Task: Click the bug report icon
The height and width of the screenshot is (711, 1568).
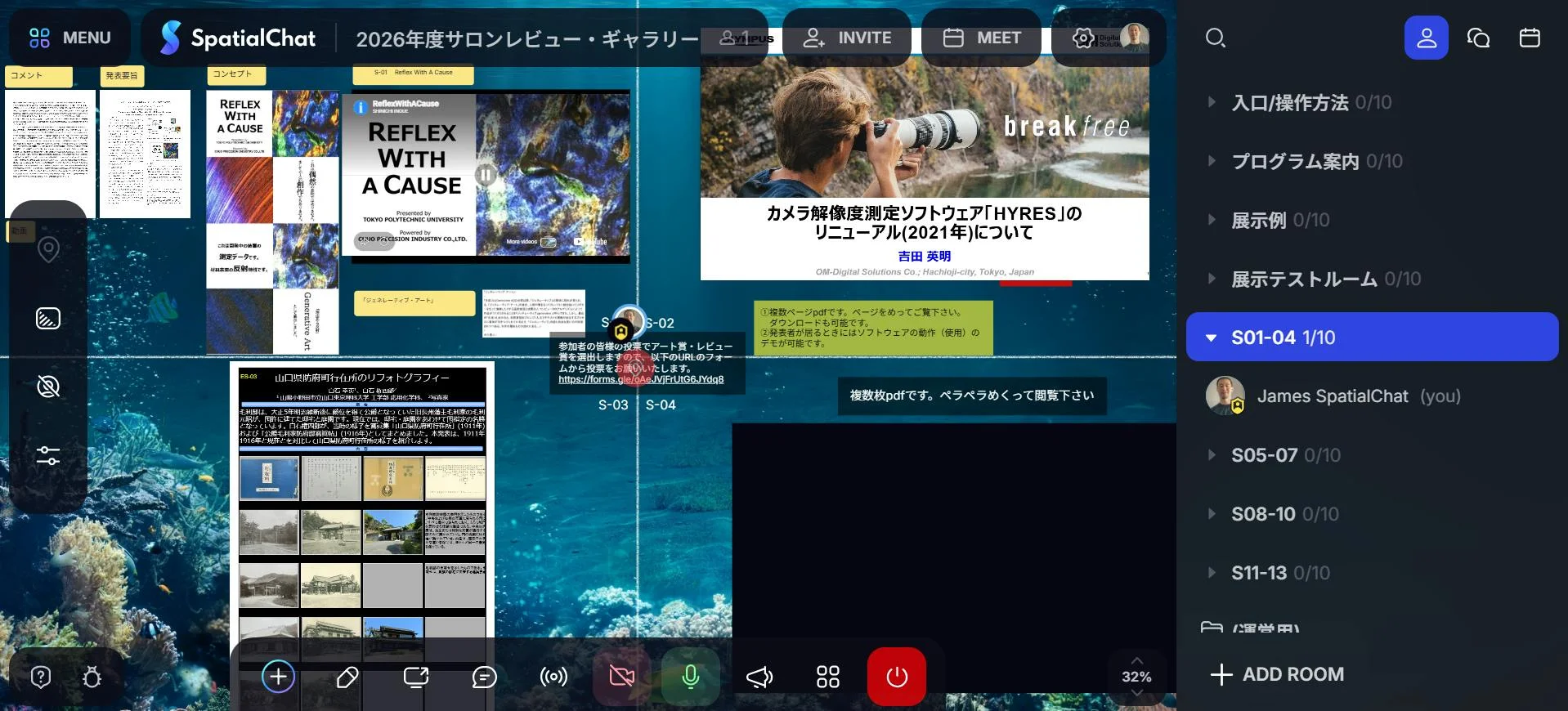Action: coord(92,677)
